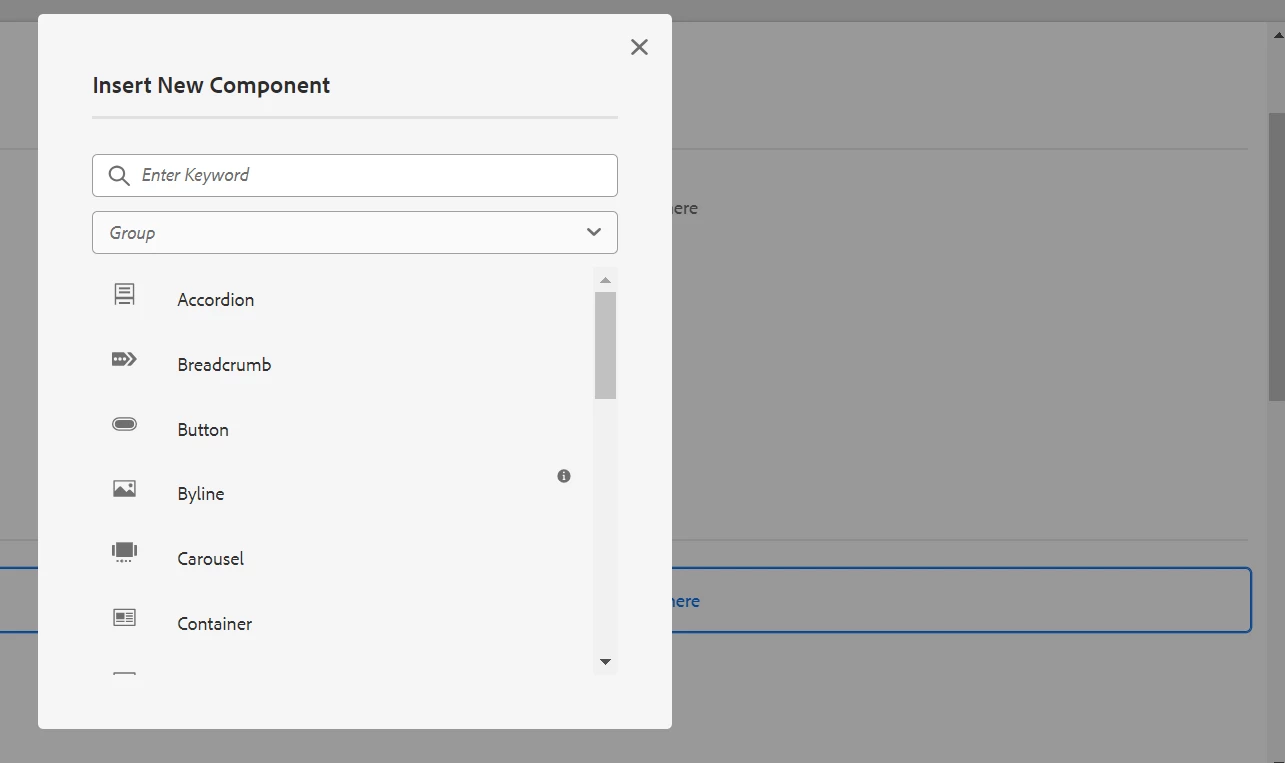This screenshot has width=1285, height=763.
Task: Click the Breadcrumb component icon
Action: coord(124,359)
